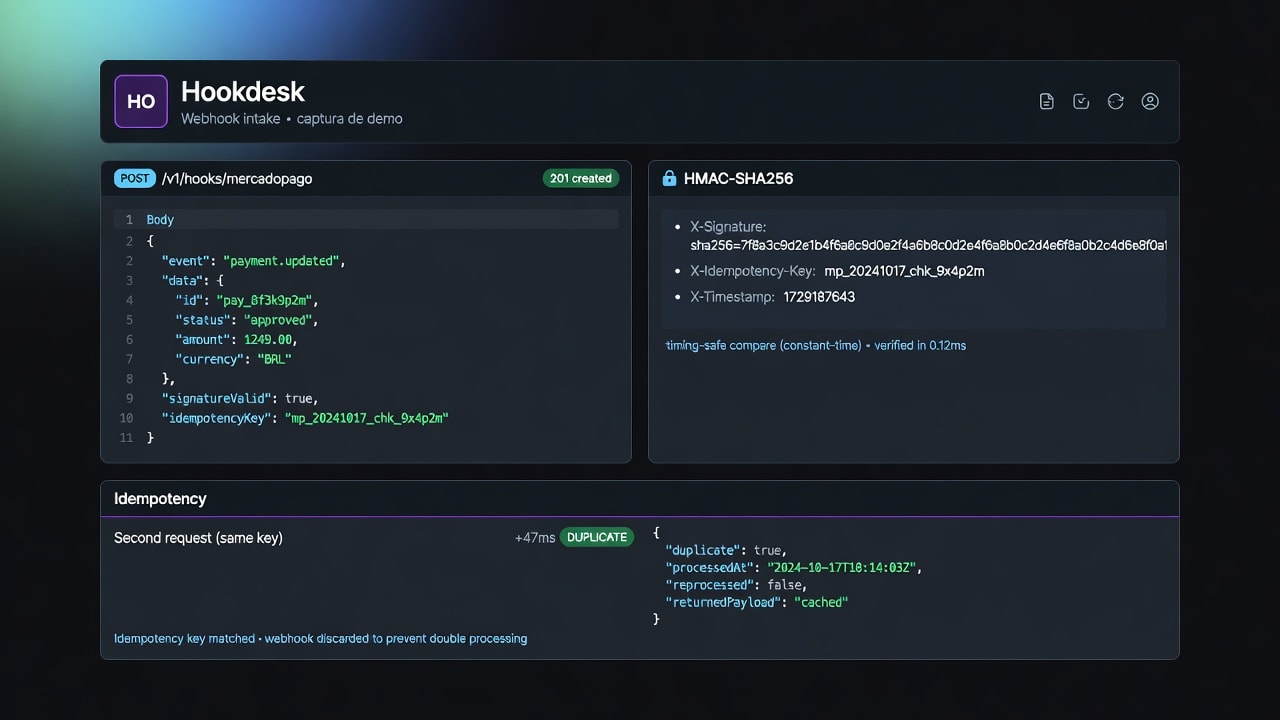
Task: Click the lock icon next to HMAC-SHA256
Action: click(669, 178)
